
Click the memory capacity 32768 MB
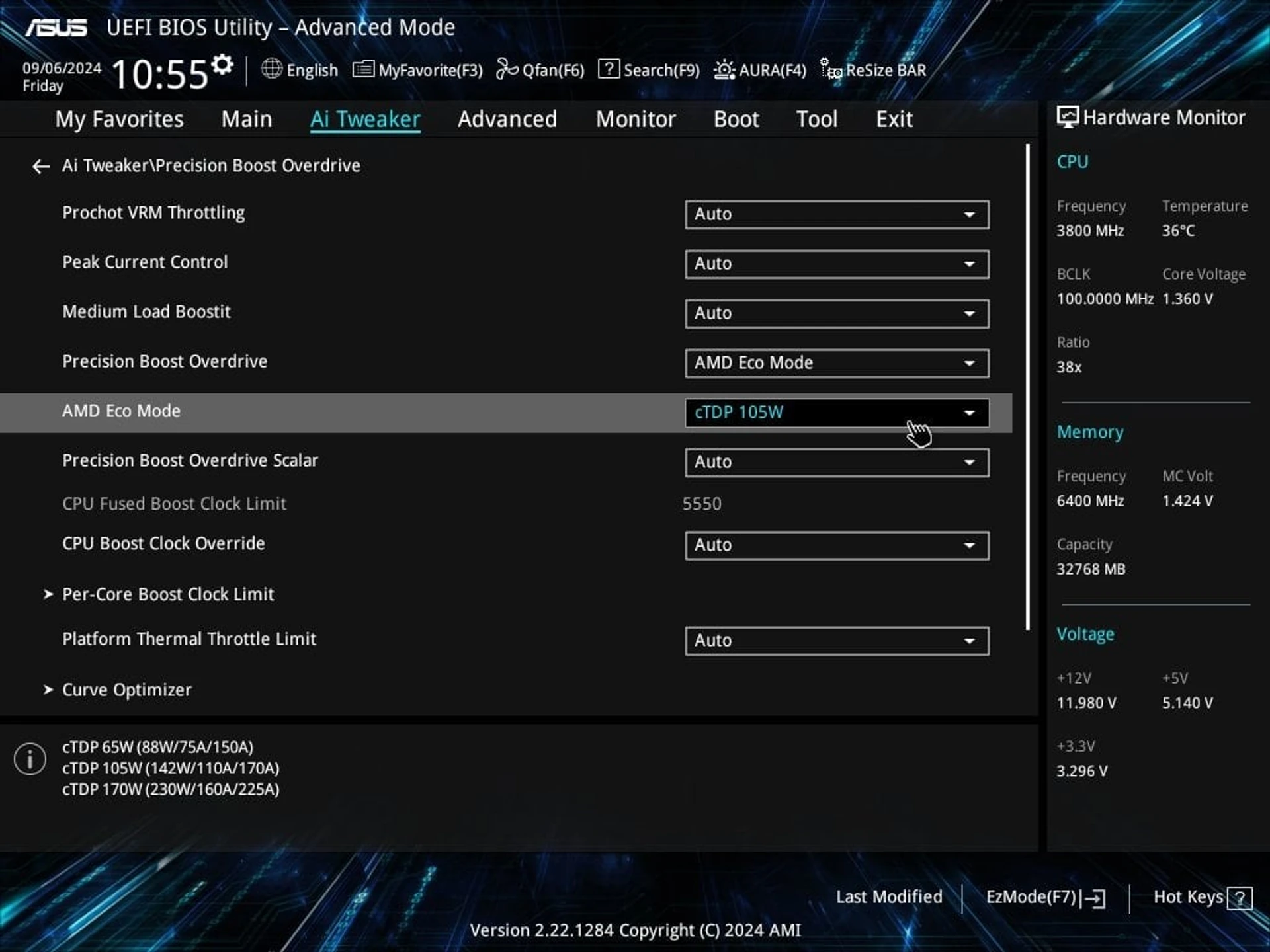(1091, 570)
